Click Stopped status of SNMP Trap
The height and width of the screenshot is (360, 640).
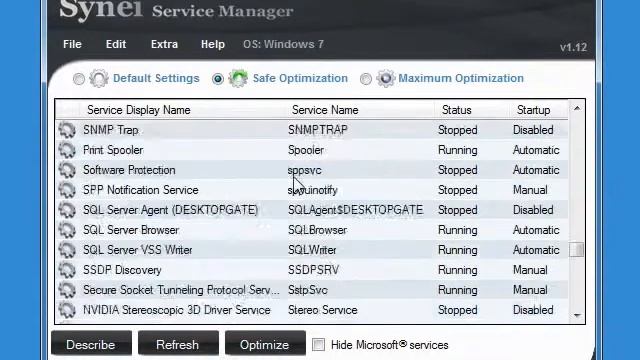pyautogui.click(x=458, y=131)
